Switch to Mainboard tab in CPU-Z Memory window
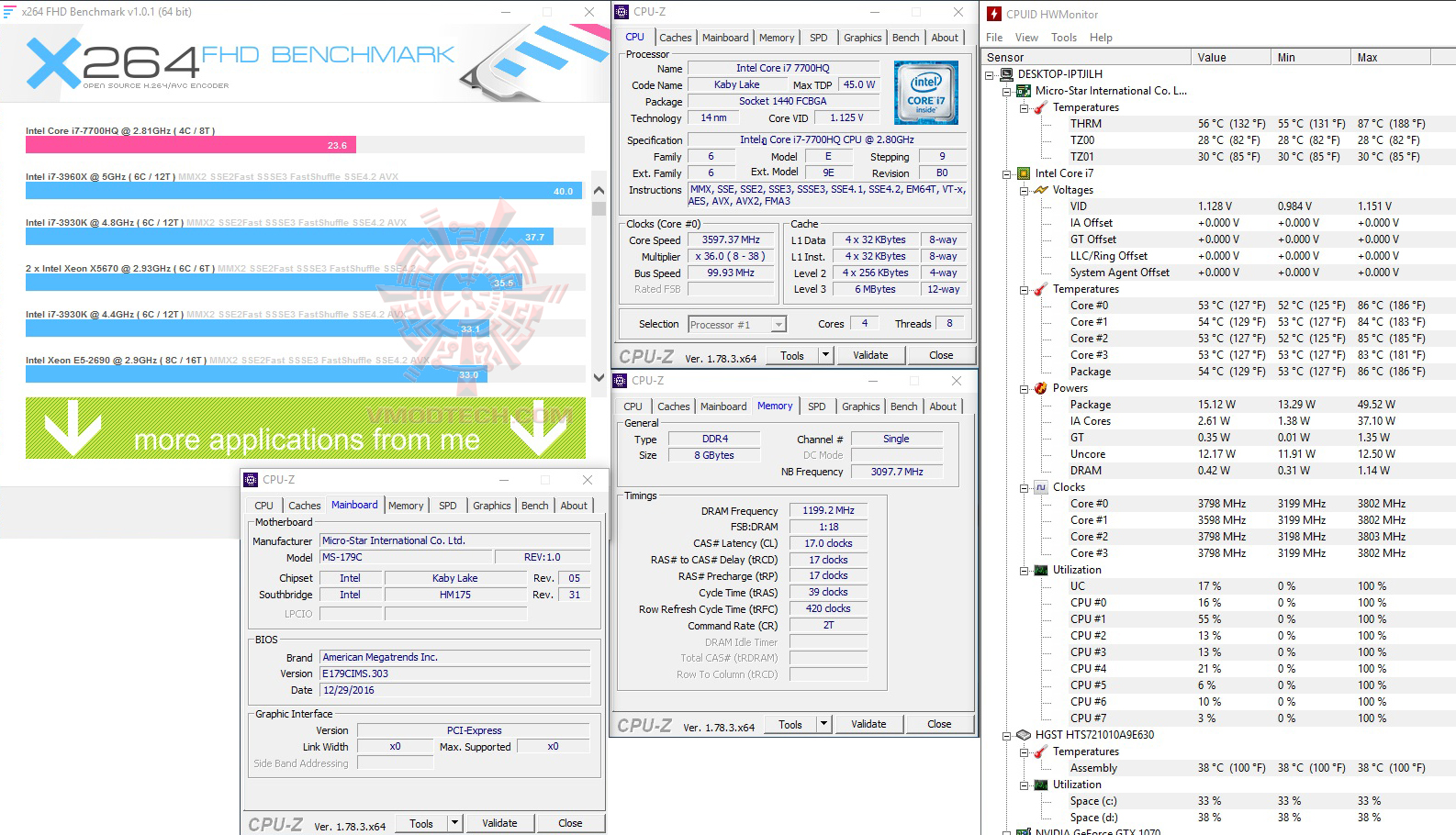 pyautogui.click(x=723, y=406)
